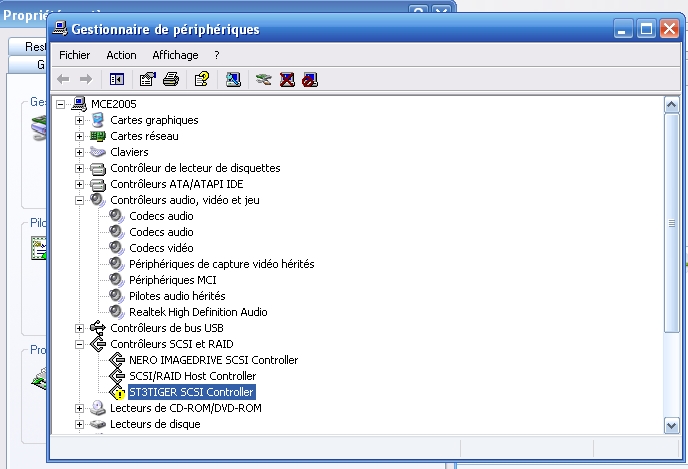The width and height of the screenshot is (688, 469).
Task: Select the ST3TIGER SCSI Controller entry
Action: [191, 392]
